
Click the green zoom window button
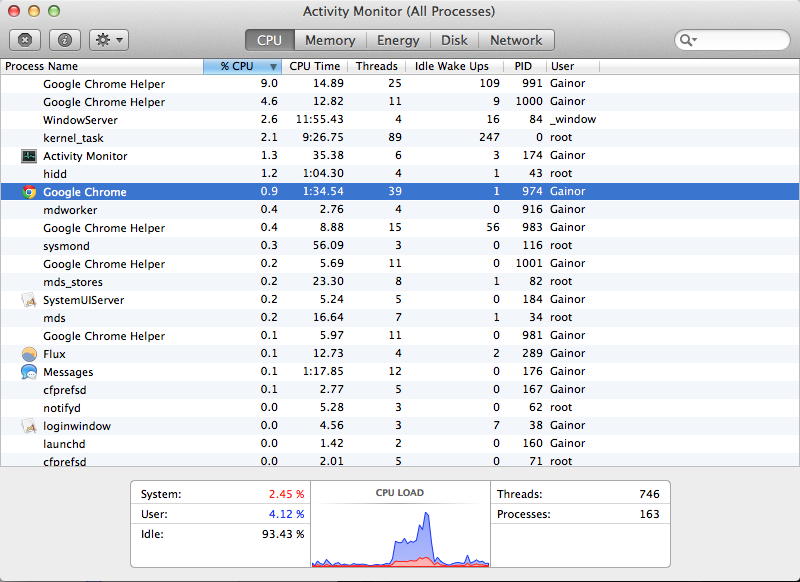pos(54,11)
